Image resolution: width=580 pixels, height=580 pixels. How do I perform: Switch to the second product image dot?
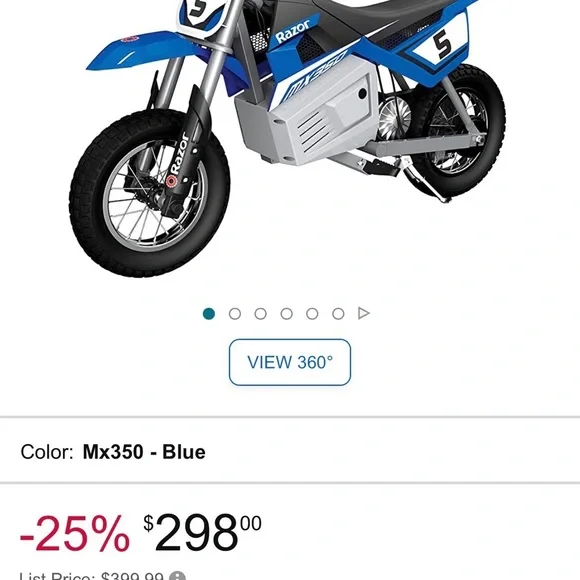click(x=235, y=314)
